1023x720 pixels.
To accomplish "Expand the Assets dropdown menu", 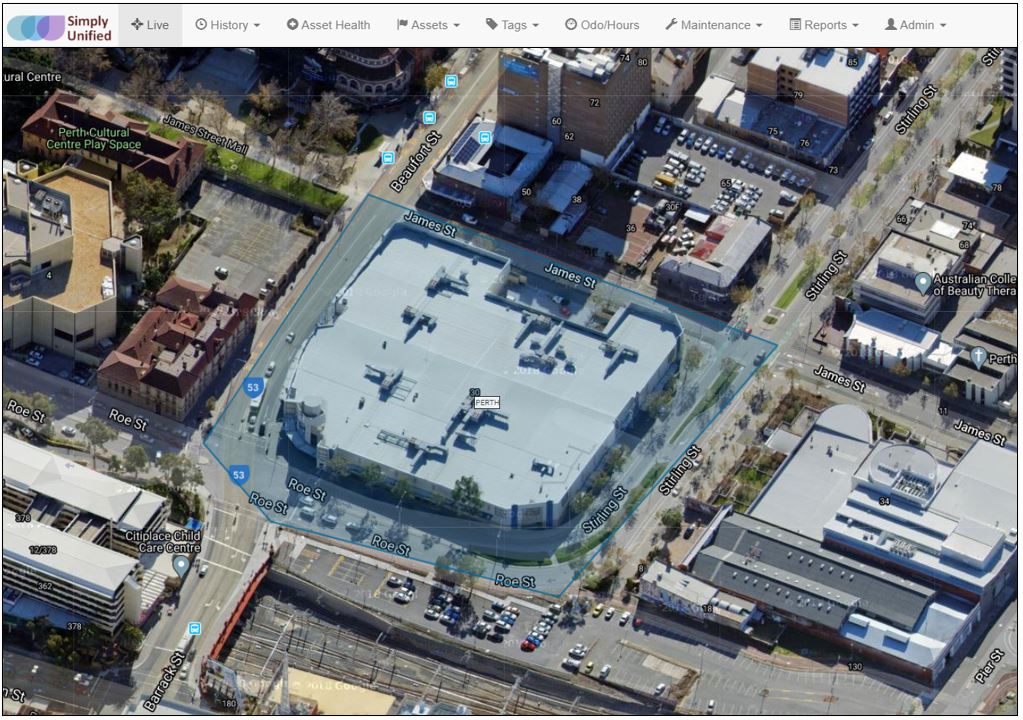I will [x=428, y=25].
